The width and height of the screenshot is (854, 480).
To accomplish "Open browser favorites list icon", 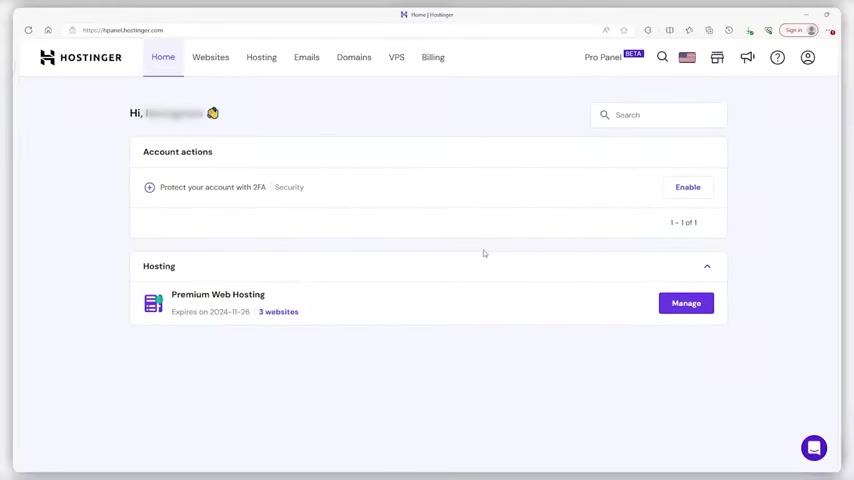I will (x=690, y=30).
